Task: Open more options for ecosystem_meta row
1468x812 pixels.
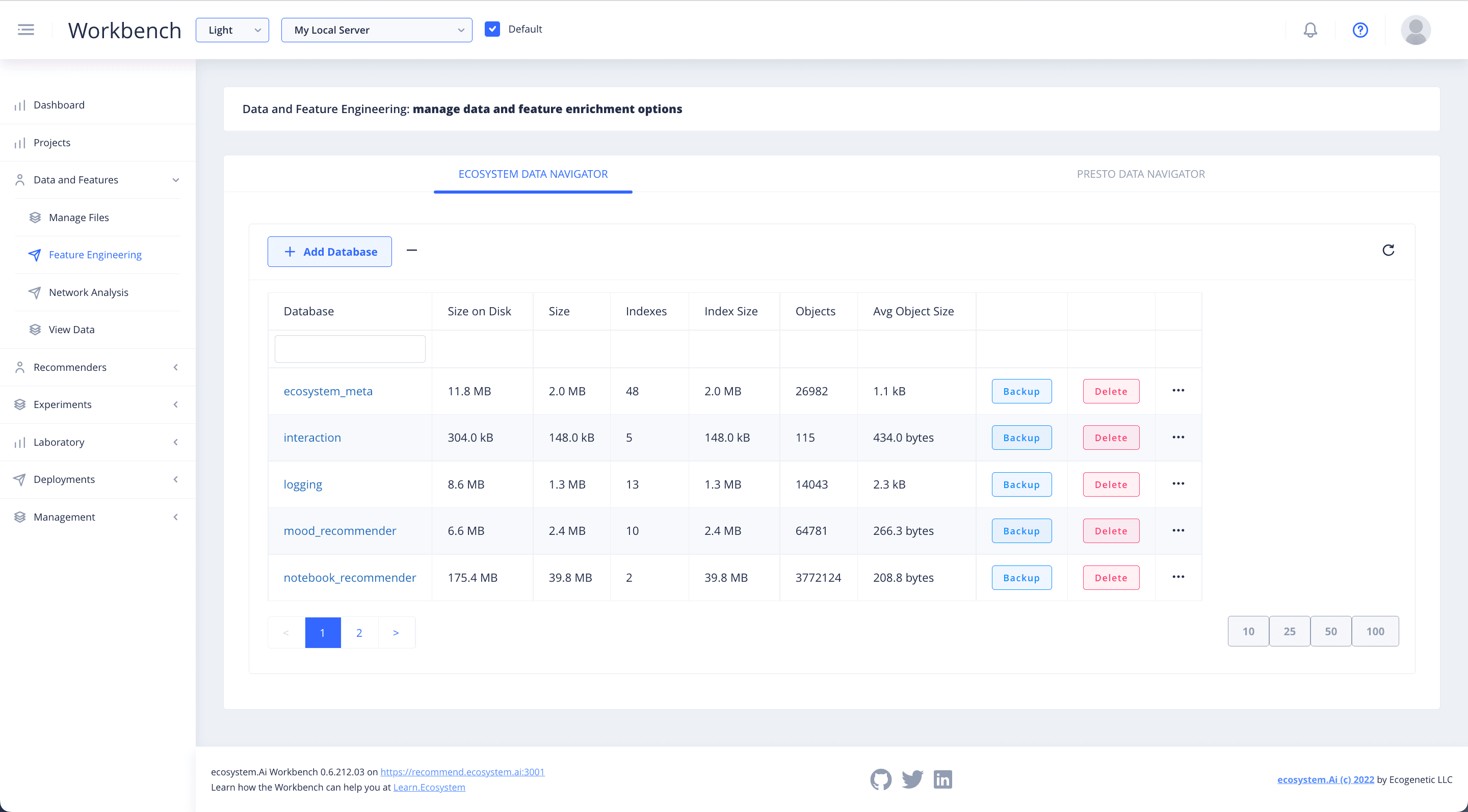Action: tap(1178, 391)
